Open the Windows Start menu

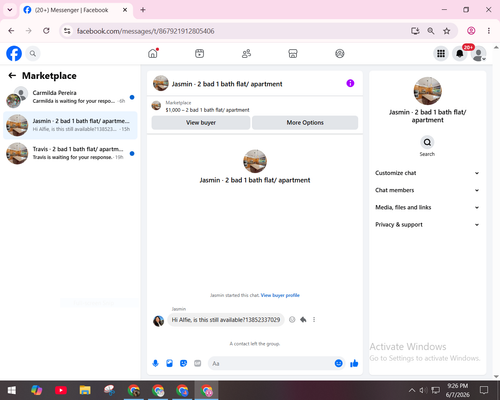tap(12, 390)
